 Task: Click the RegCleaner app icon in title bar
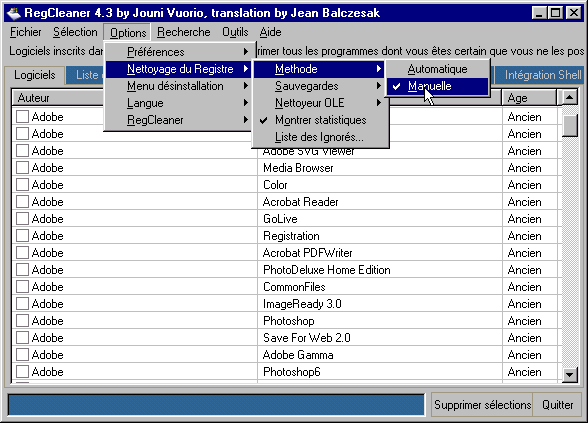14,13
